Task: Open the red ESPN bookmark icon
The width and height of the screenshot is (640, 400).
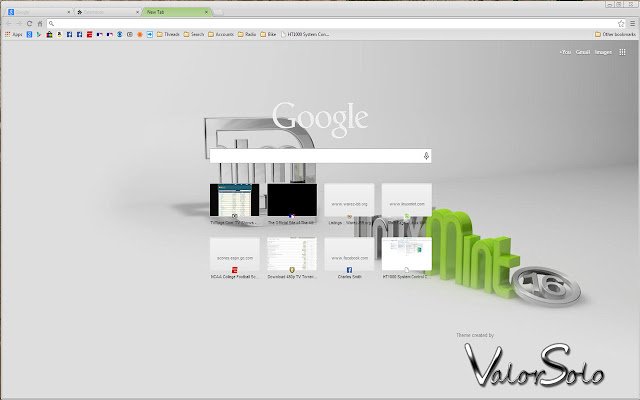Action: coord(89,35)
